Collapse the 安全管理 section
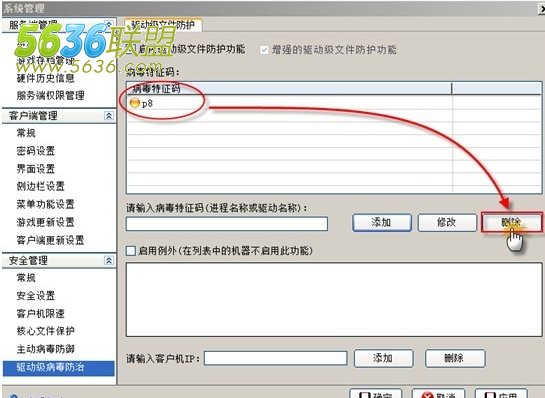Viewport: 545px width, 398px height. 109,260
